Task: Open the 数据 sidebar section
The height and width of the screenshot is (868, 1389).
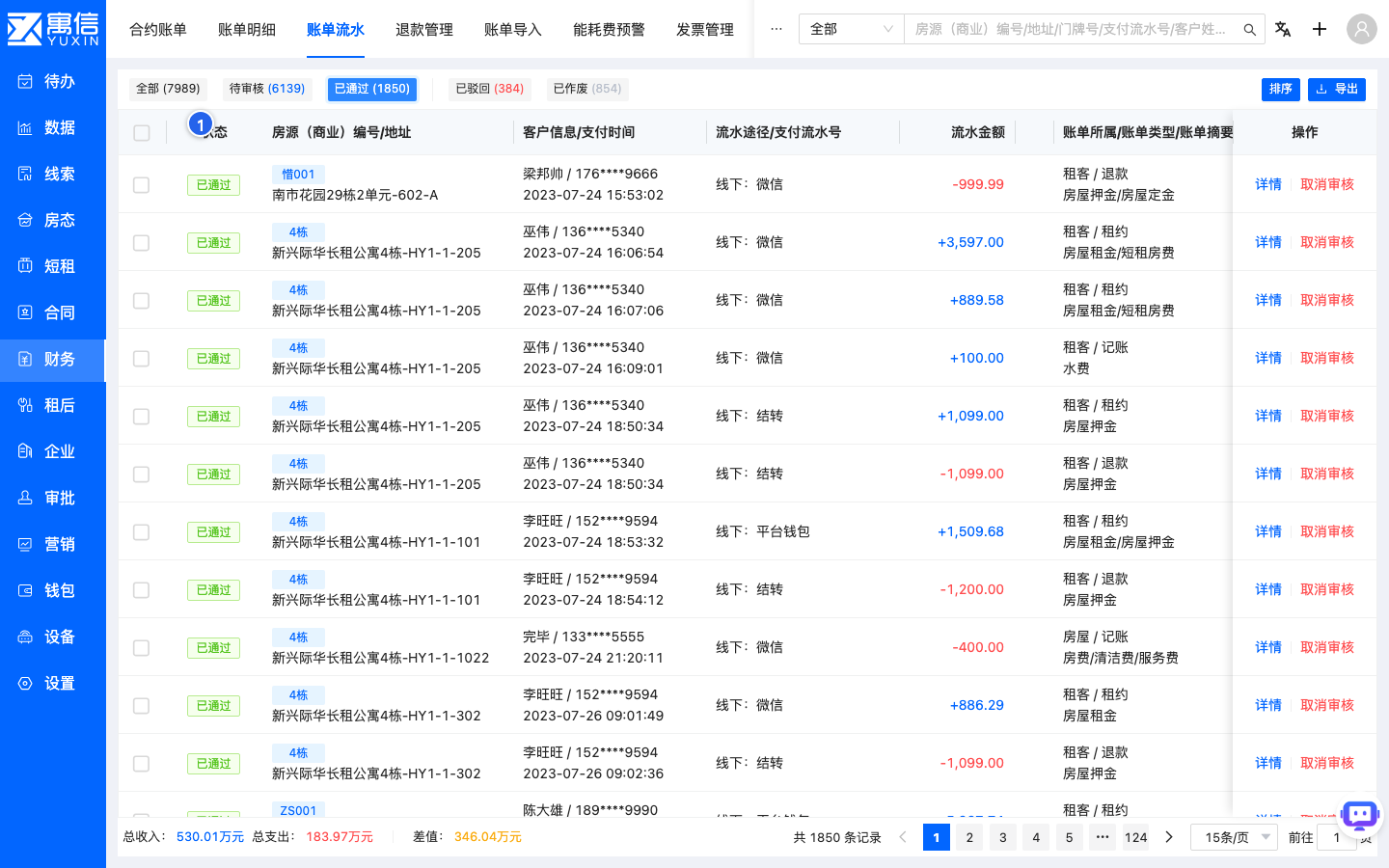Action: pyautogui.click(x=53, y=128)
